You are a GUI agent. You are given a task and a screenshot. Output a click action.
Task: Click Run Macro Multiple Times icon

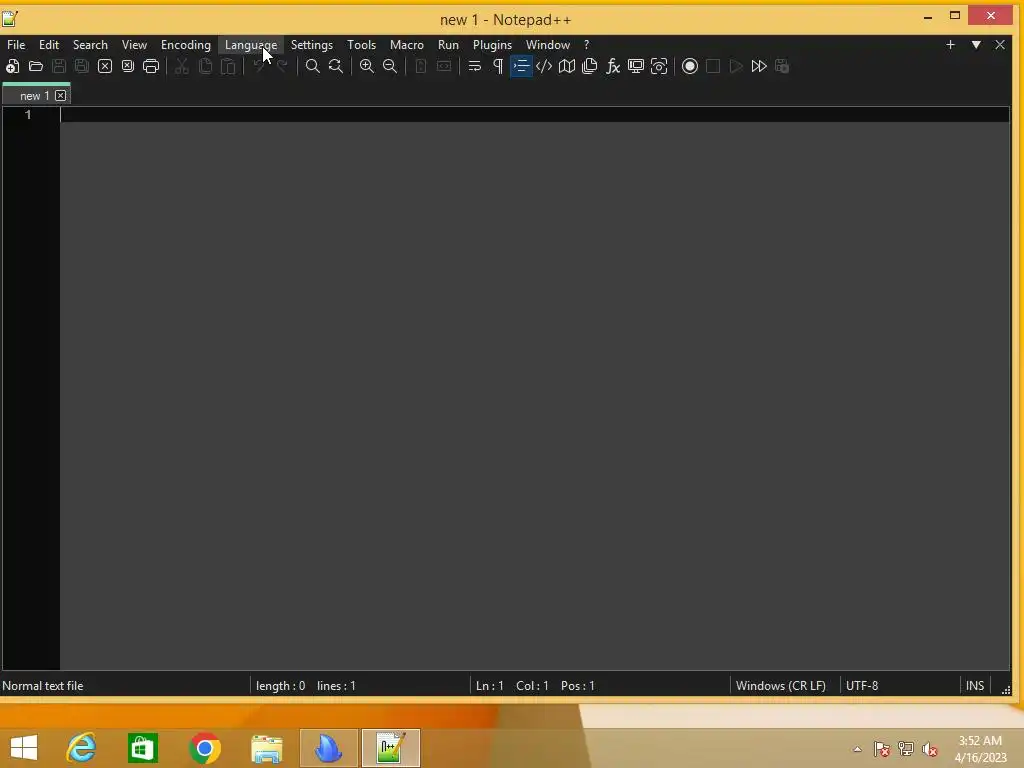pyautogui.click(x=759, y=66)
